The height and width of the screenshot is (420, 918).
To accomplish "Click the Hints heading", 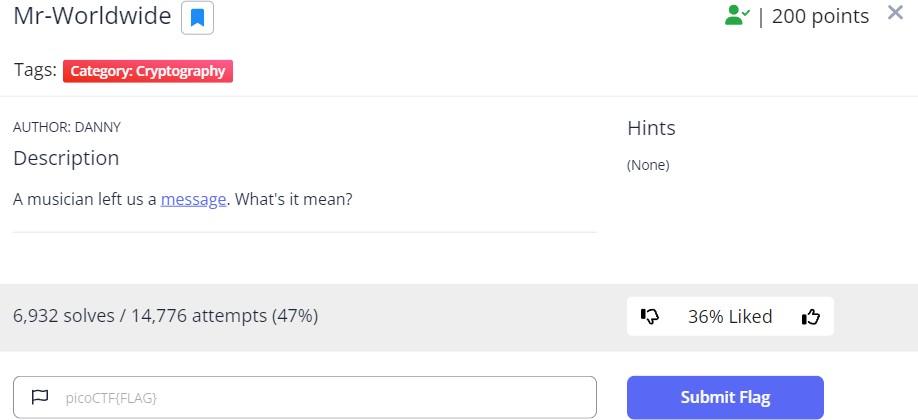I will point(651,128).
